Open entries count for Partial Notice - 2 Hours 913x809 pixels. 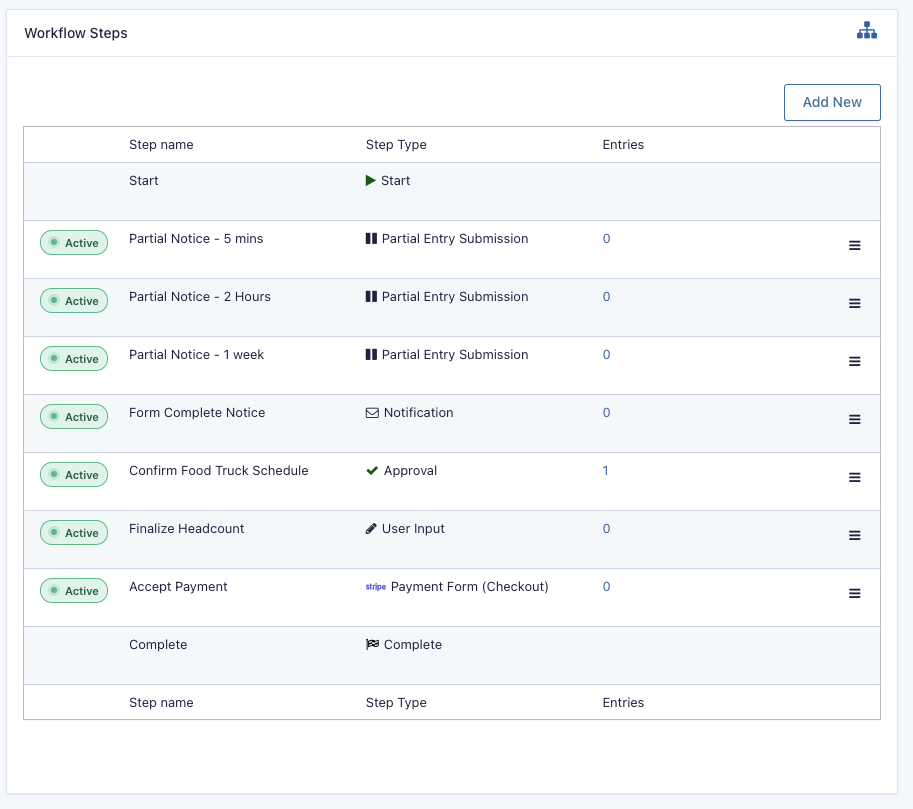coord(606,296)
